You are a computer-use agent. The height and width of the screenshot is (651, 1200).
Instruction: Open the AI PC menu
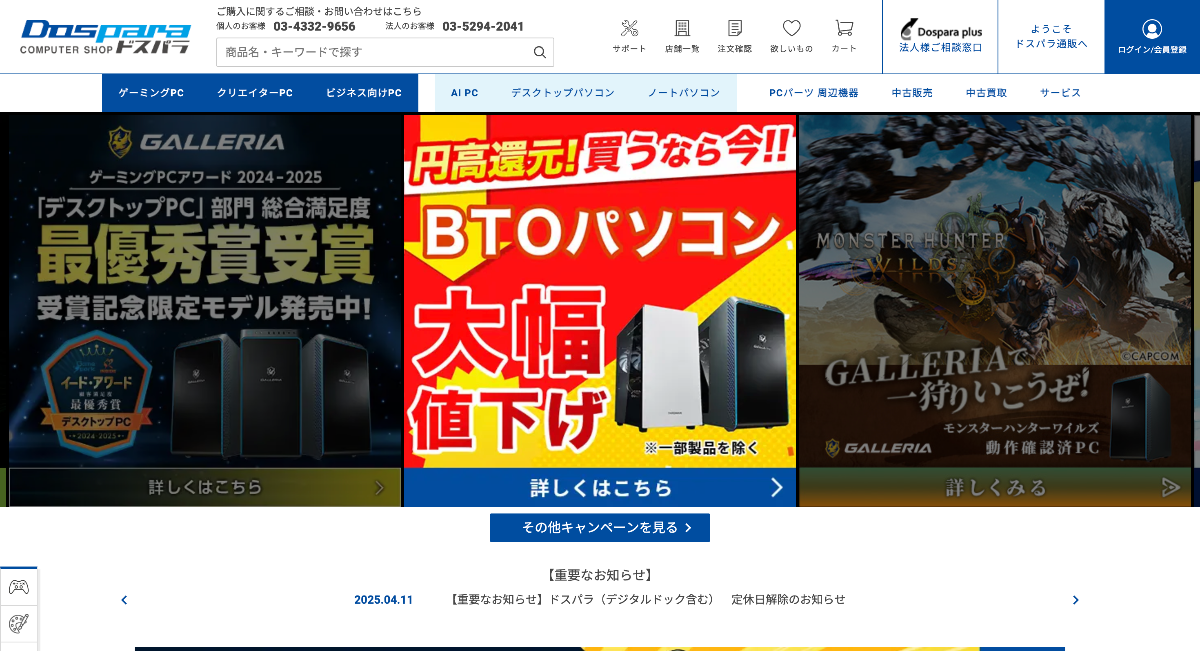(x=464, y=93)
